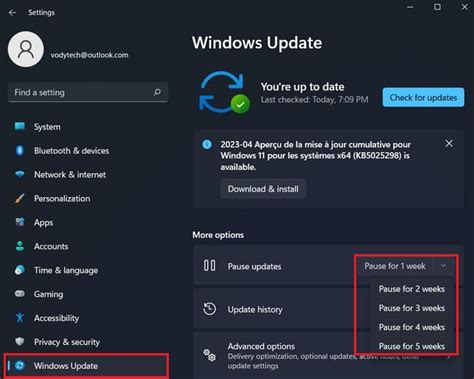Choose Pause for 5 weeks

(412, 346)
